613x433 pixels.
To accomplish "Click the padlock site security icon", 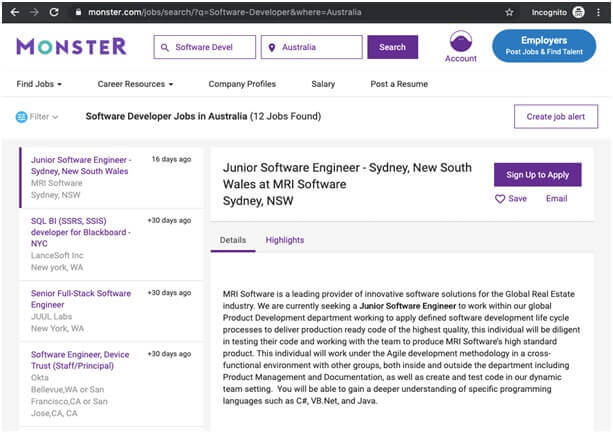I will tap(78, 12).
